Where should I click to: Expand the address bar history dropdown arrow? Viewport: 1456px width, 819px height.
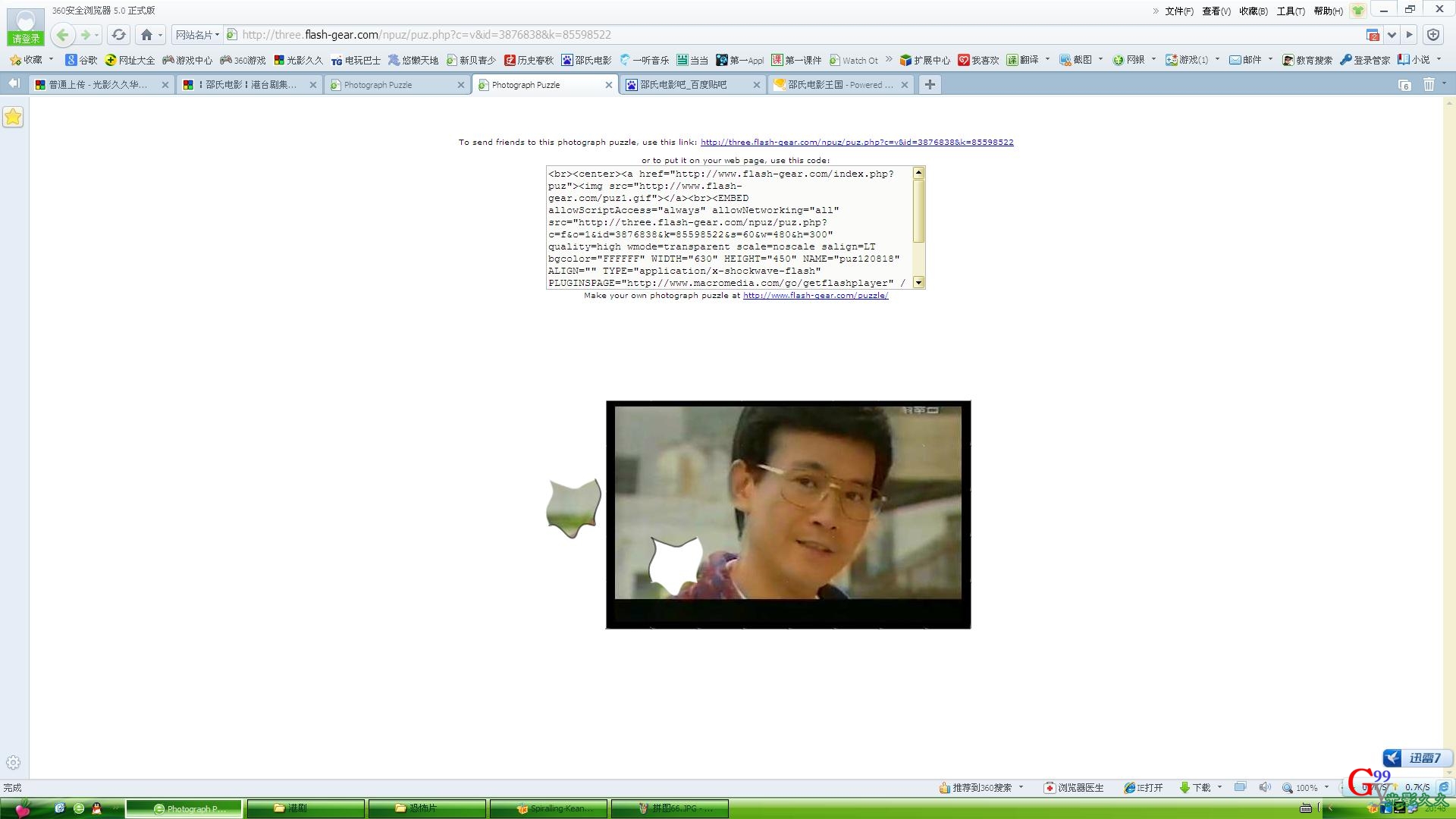tap(1392, 35)
